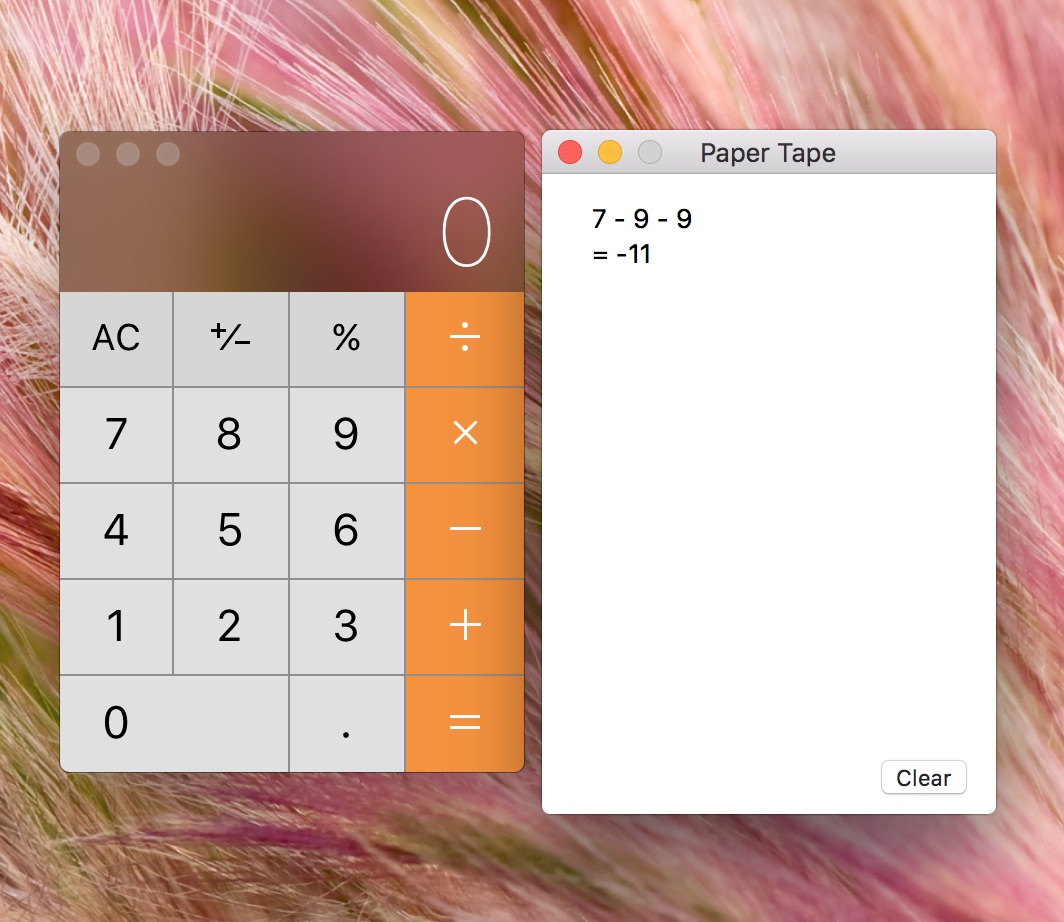Tap the percent key
This screenshot has width=1064, height=922.
tap(347, 339)
